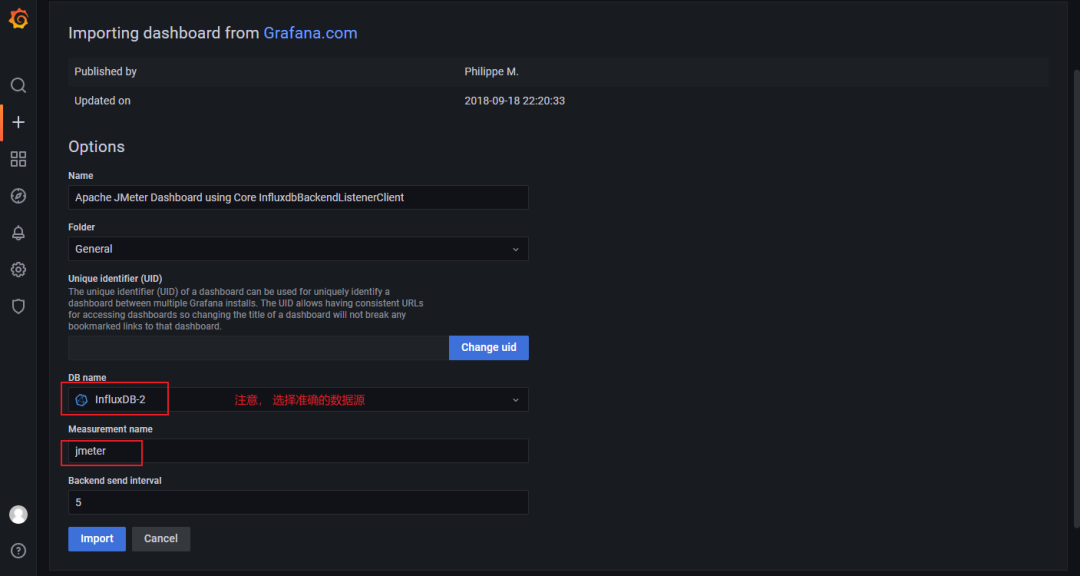Select the Explore compass icon
Viewport: 1080px width, 576px height.
pos(18,195)
